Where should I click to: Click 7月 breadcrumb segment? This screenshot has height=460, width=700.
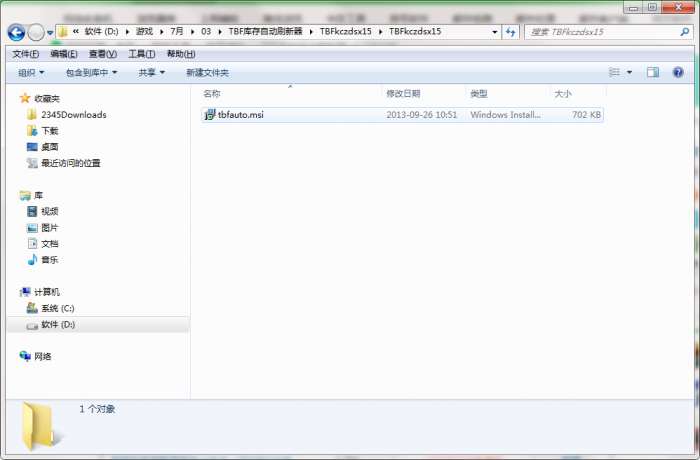tap(177, 31)
